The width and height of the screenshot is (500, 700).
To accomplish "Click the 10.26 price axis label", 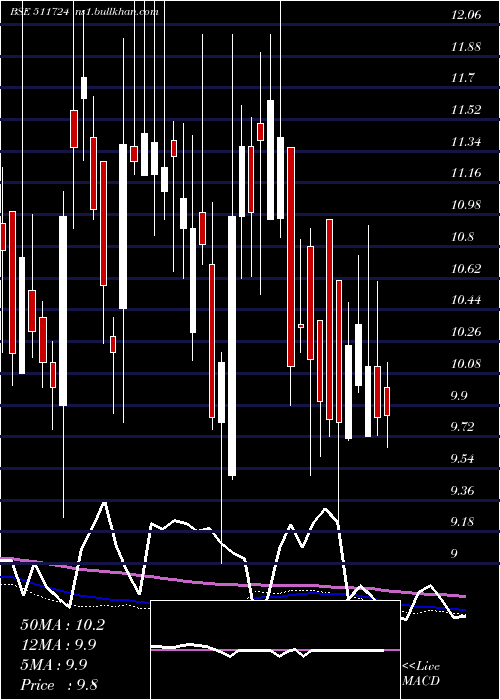I will point(466,332).
